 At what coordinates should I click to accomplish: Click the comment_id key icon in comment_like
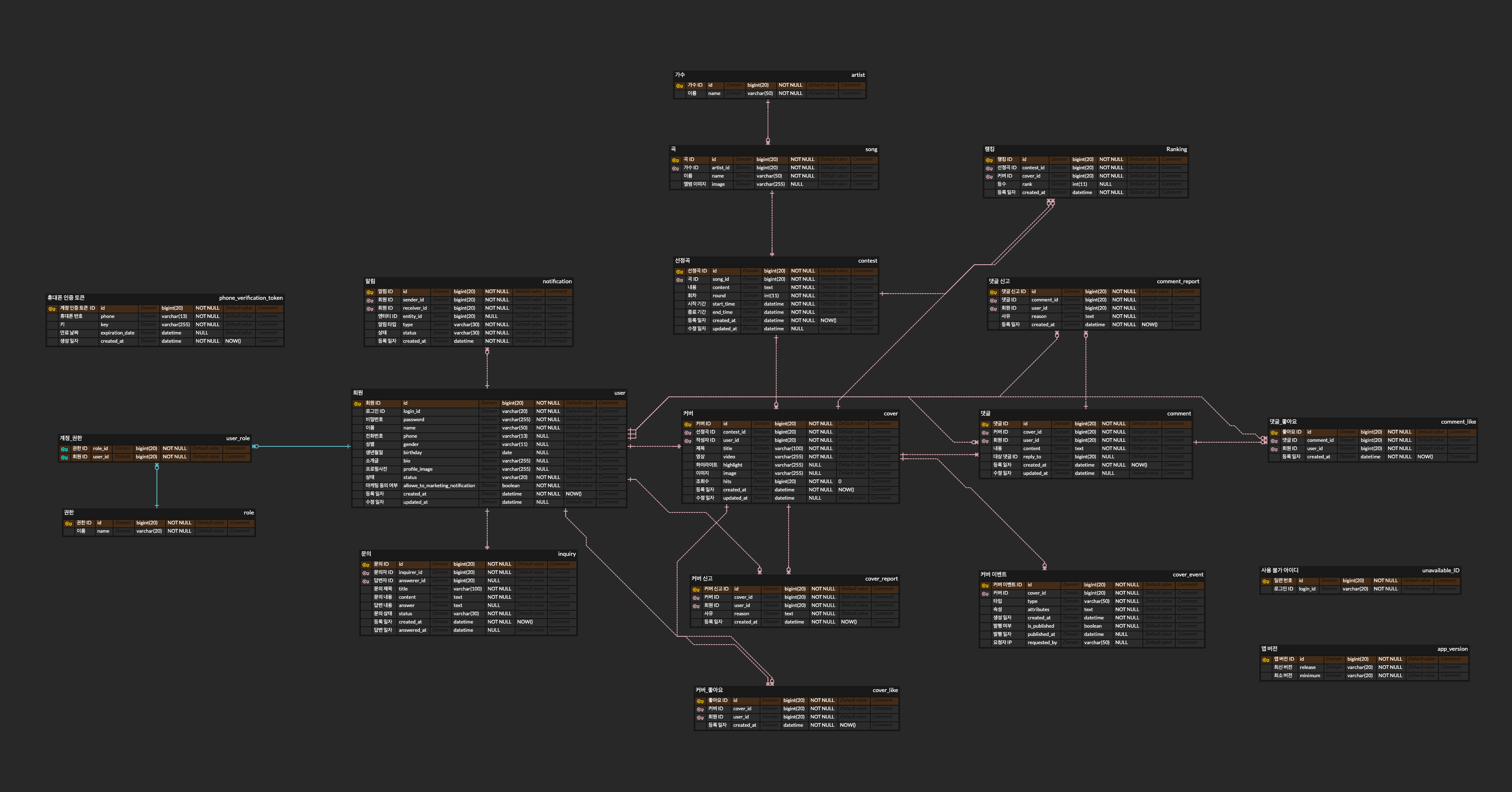pyautogui.click(x=1274, y=441)
